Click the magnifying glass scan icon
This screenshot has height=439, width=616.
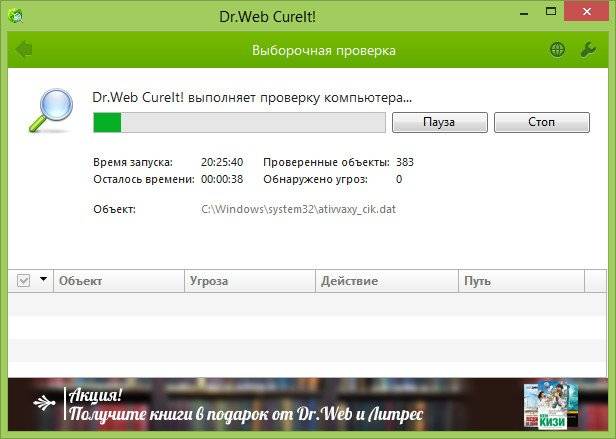point(51,110)
